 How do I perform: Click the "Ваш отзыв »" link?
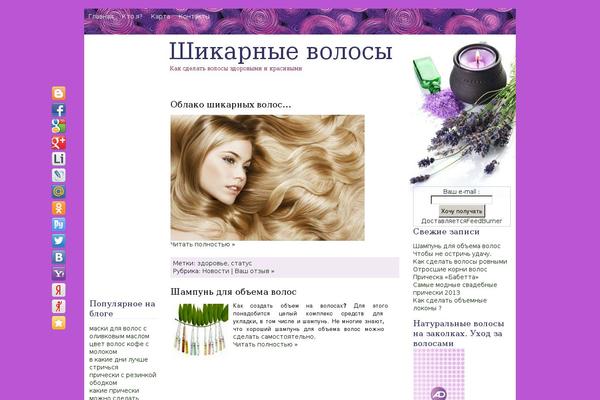tap(254, 271)
